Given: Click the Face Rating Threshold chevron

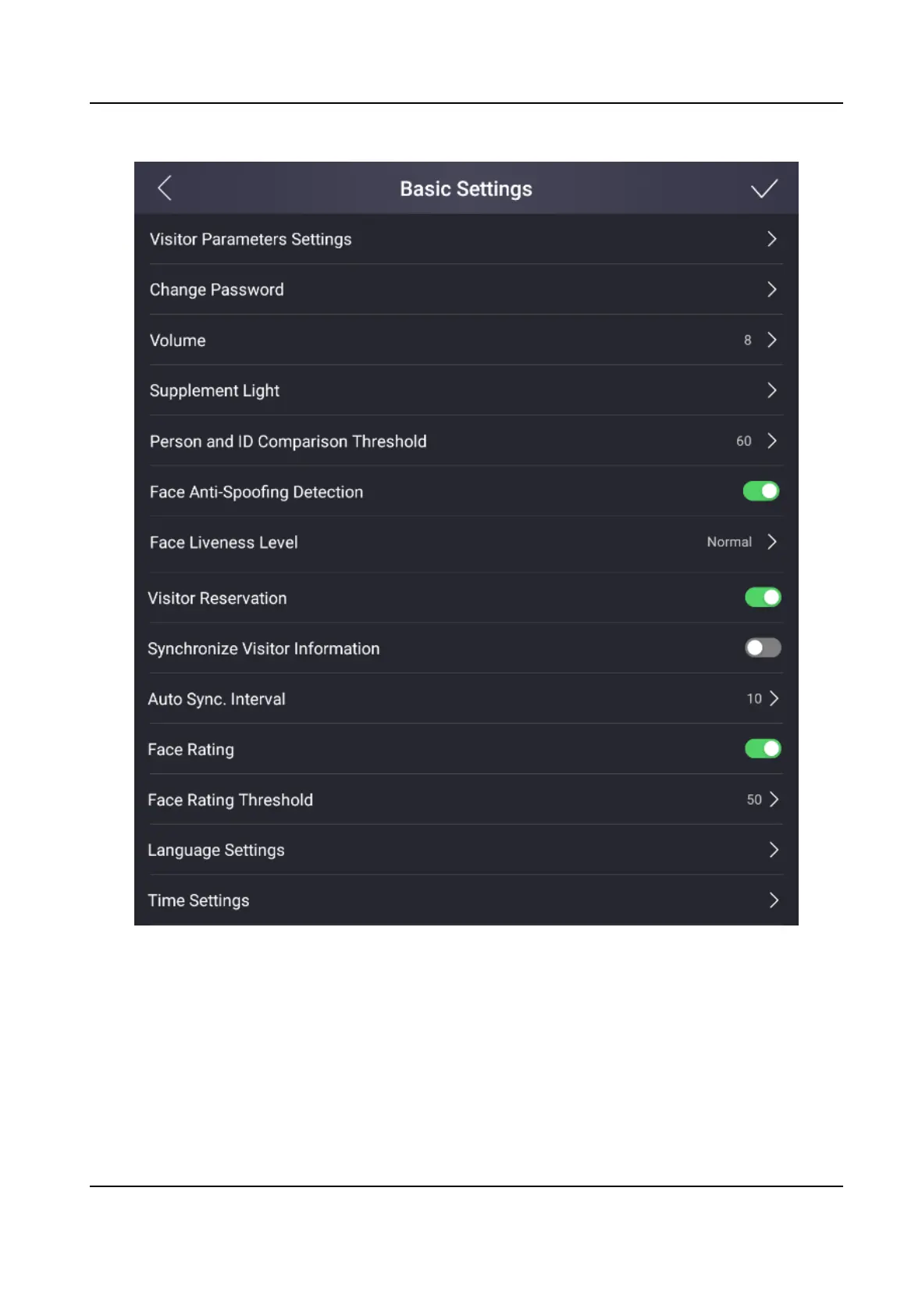Looking at the screenshot, I should point(774,800).
